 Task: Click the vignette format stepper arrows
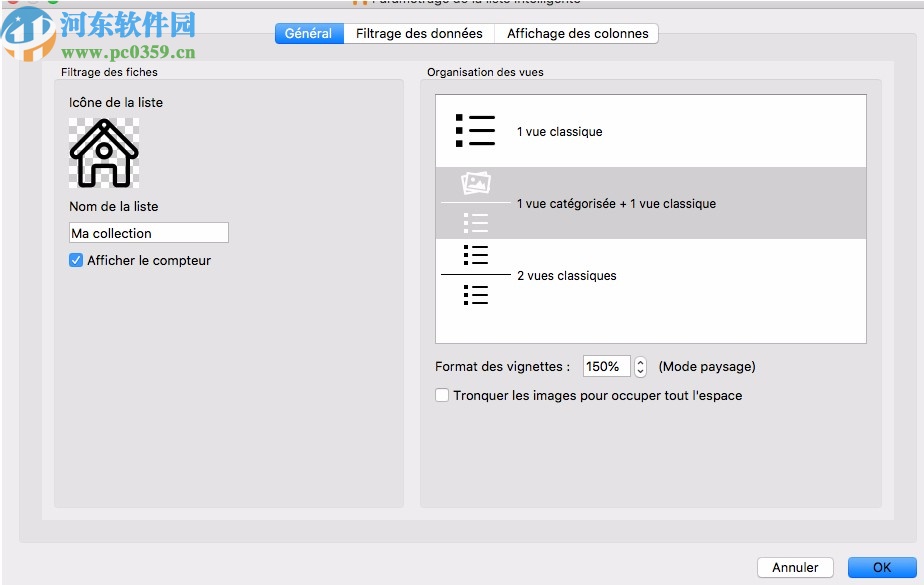tap(641, 366)
